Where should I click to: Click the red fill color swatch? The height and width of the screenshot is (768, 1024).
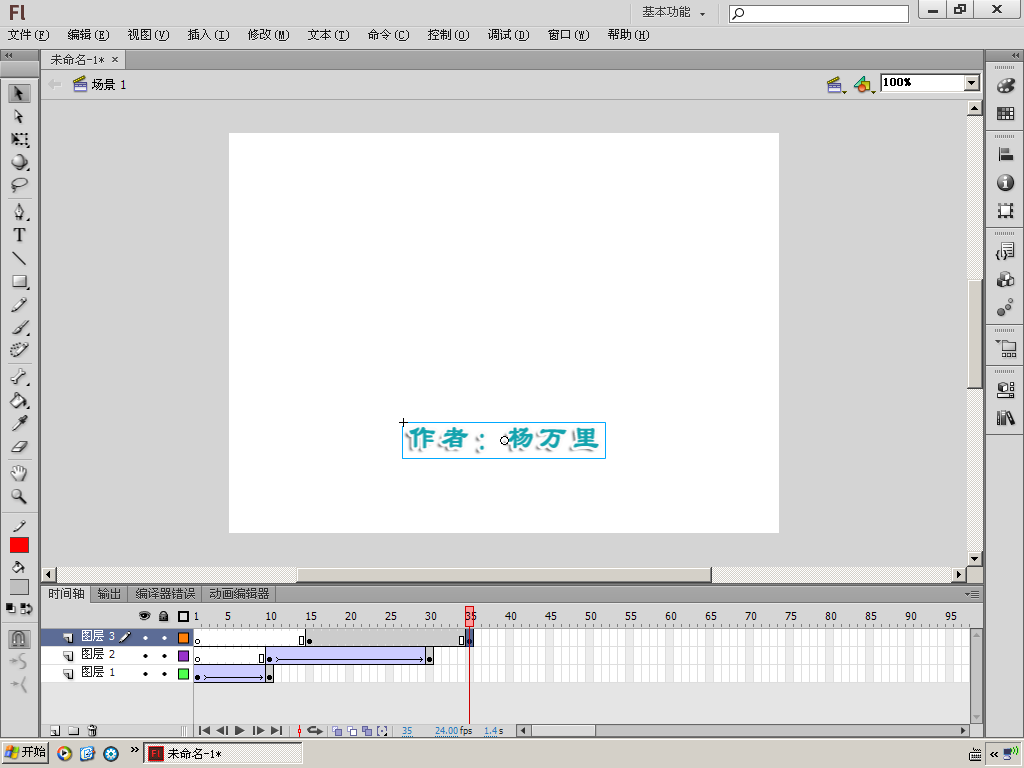19,545
